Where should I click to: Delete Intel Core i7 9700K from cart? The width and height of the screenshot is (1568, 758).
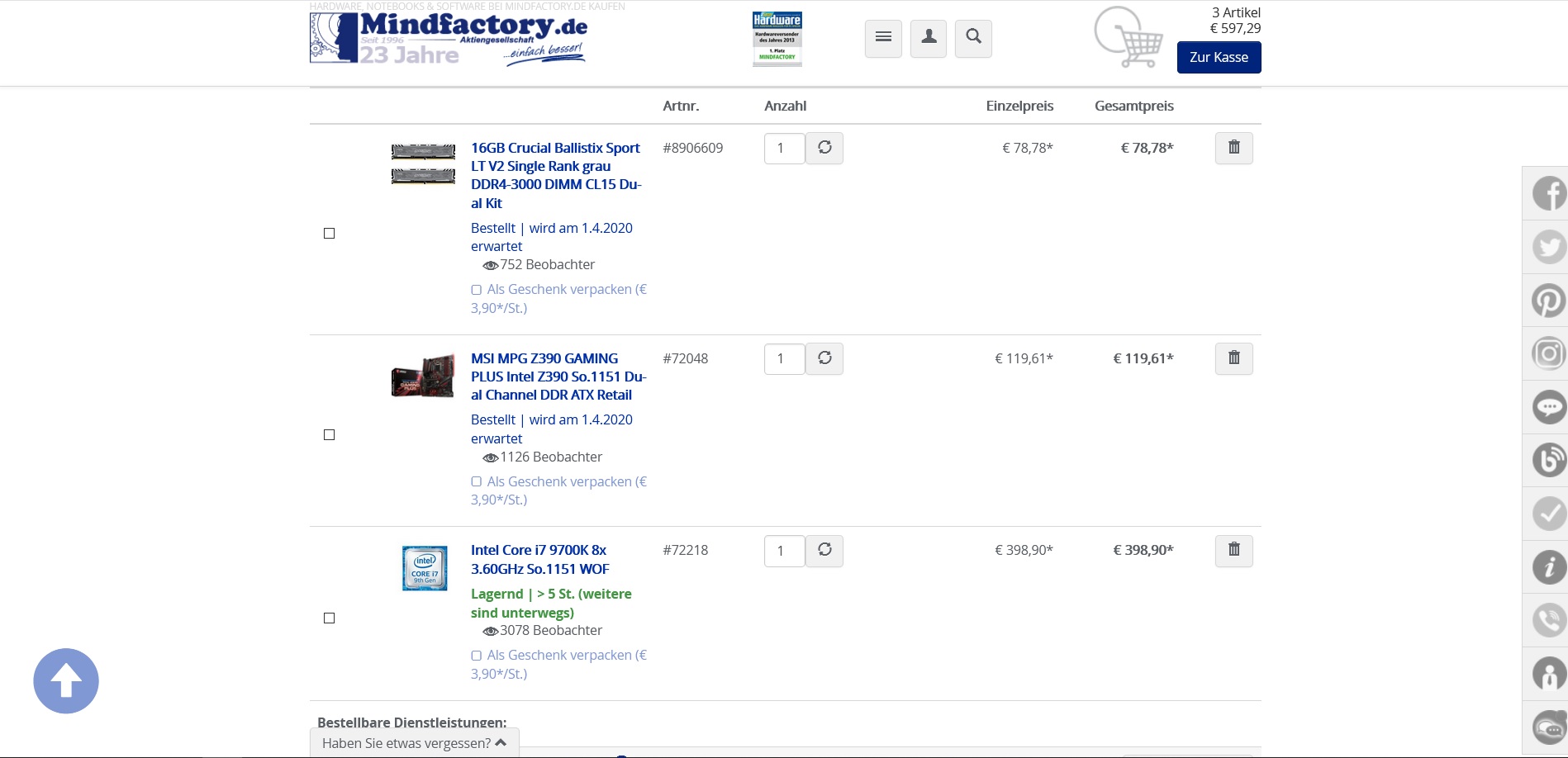tap(1234, 551)
